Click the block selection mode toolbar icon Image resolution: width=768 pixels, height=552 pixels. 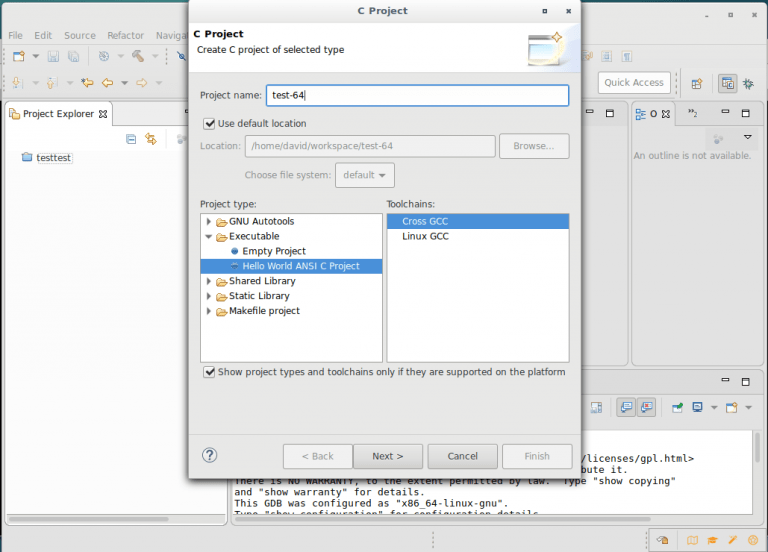click(606, 56)
